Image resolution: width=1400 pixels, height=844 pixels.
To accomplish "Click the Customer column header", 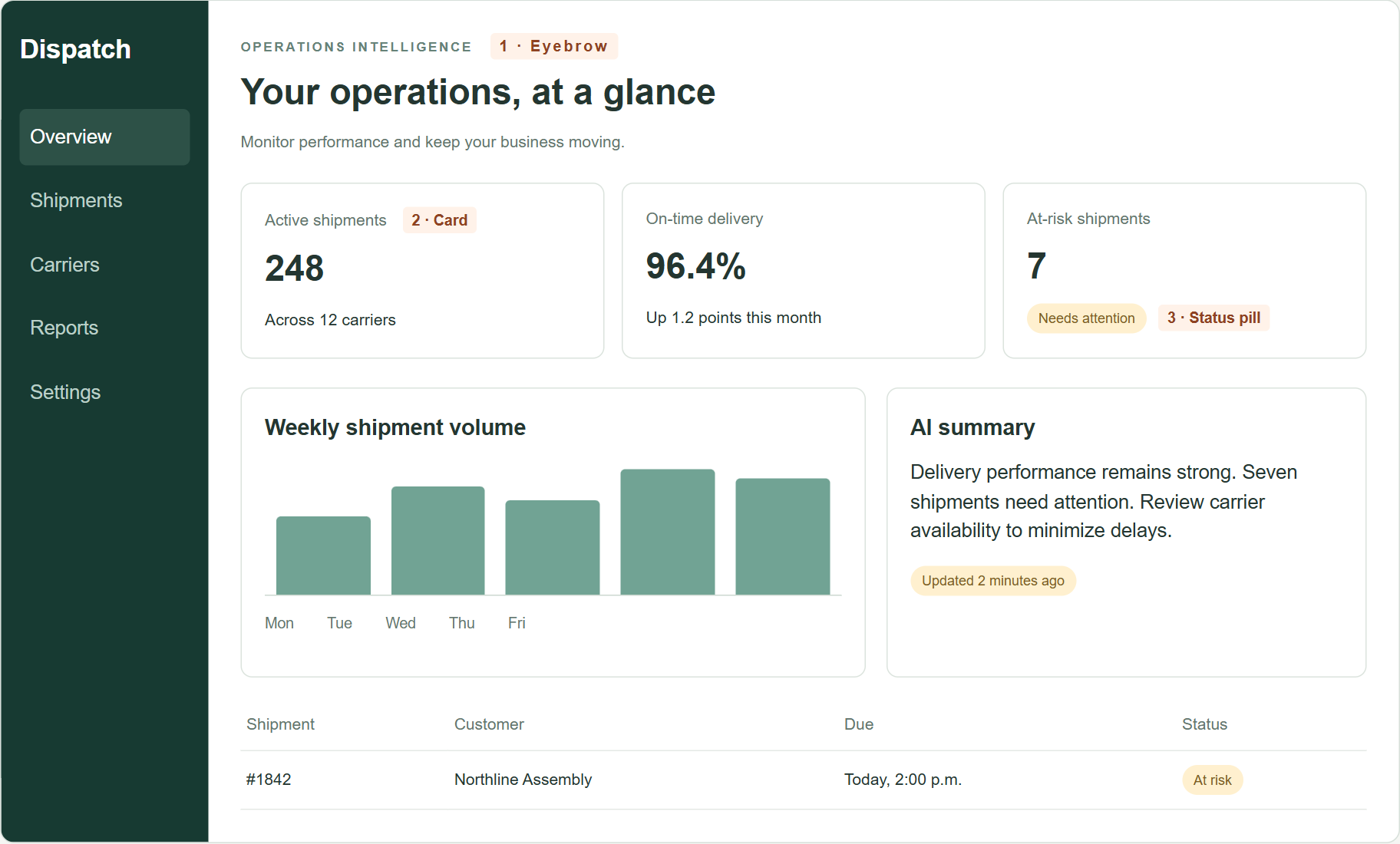I will point(489,724).
